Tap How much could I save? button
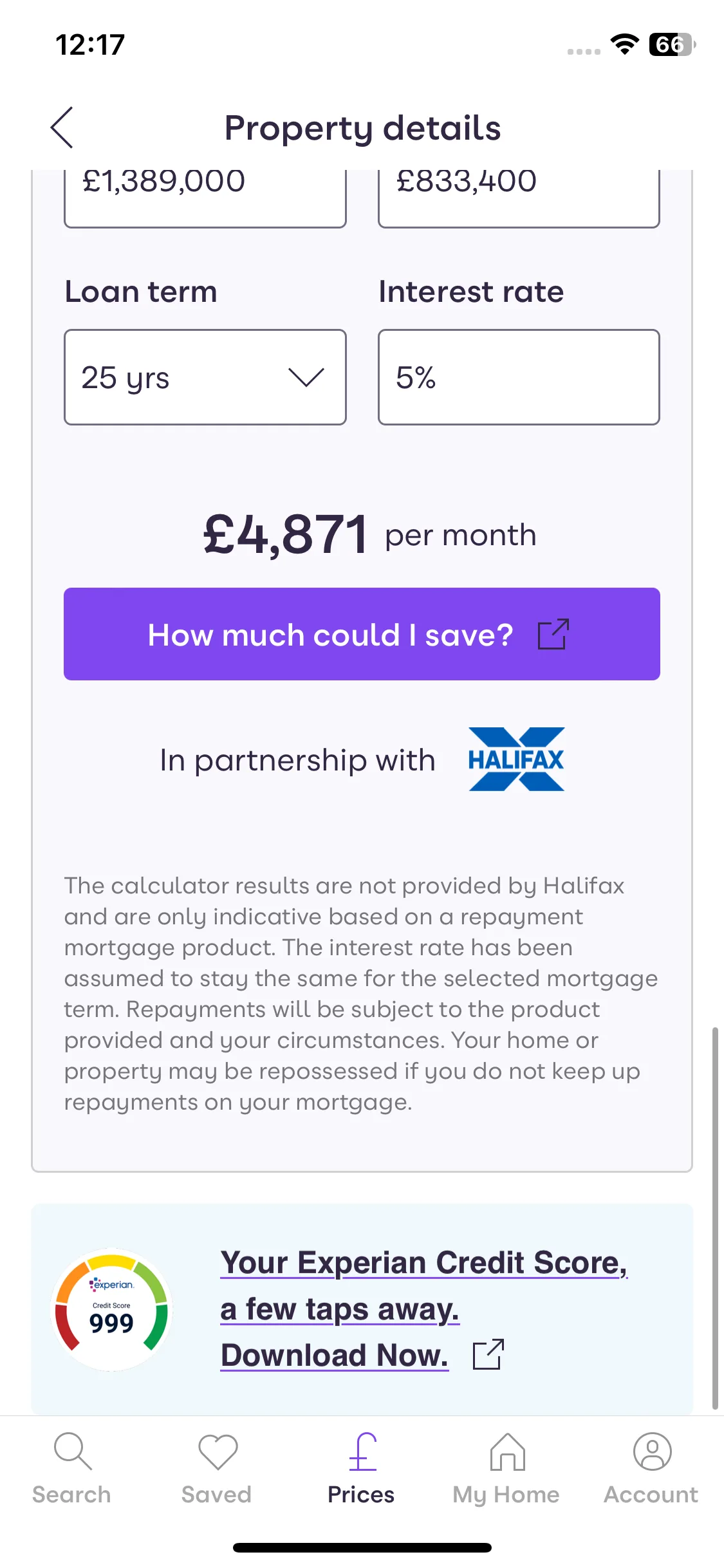The height and width of the screenshot is (1568, 724). point(362,634)
